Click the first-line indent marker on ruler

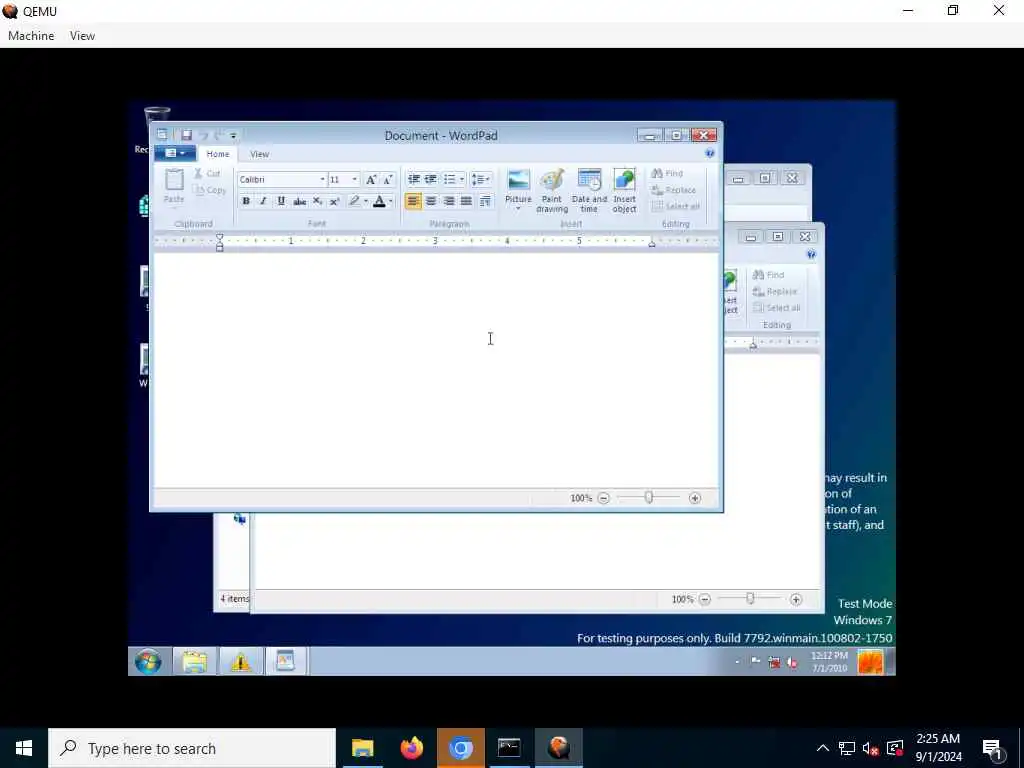coord(219,238)
